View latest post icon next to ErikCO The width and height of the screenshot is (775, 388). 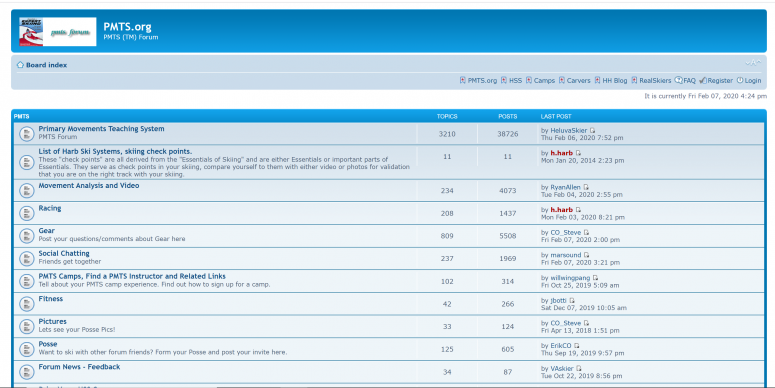coord(577,345)
